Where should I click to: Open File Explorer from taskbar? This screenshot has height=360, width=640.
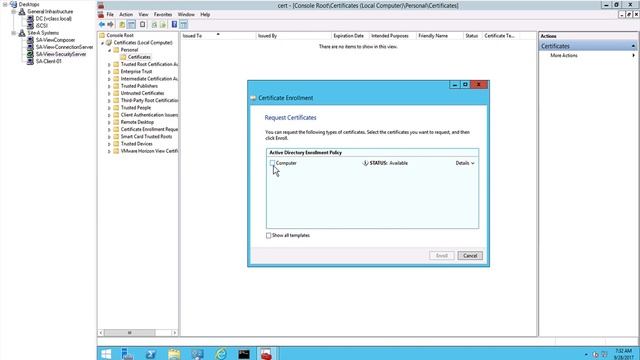coord(174,354)
